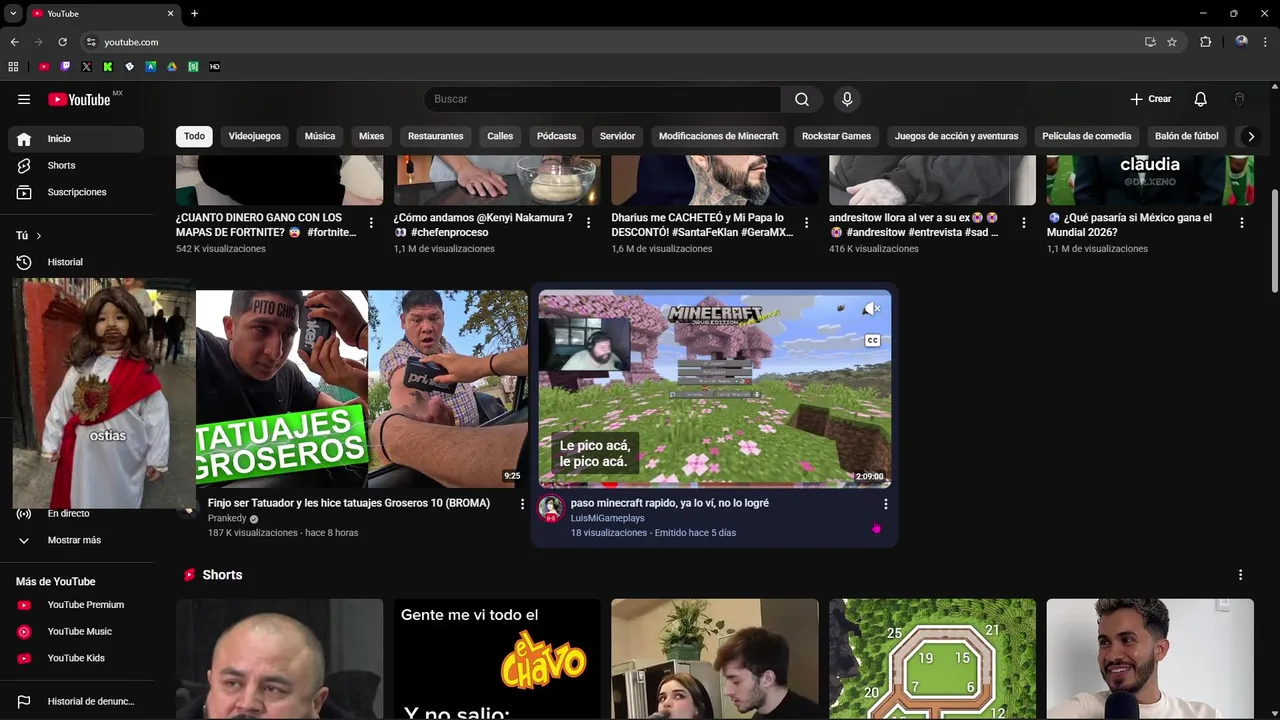
Task: Go back in browser history
Action: [14, 42]
